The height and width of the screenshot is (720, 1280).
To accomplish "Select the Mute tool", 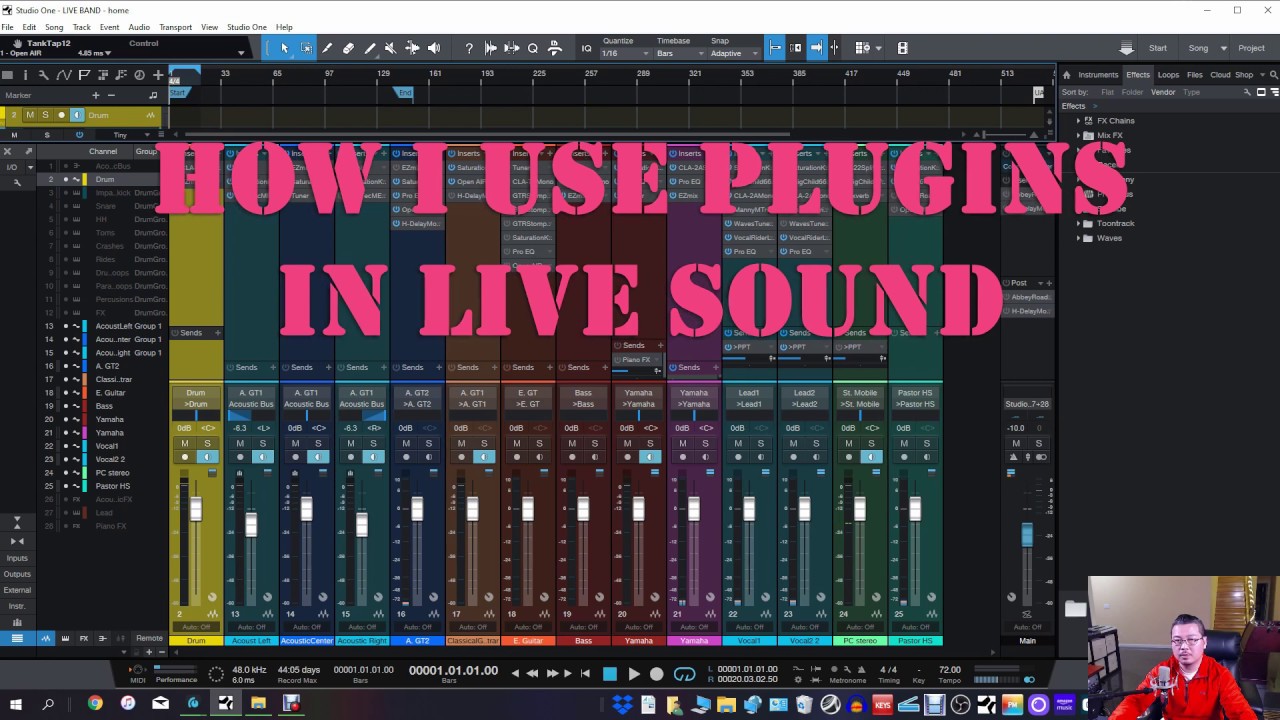I will pyautogui.click(x=391, y=48).
